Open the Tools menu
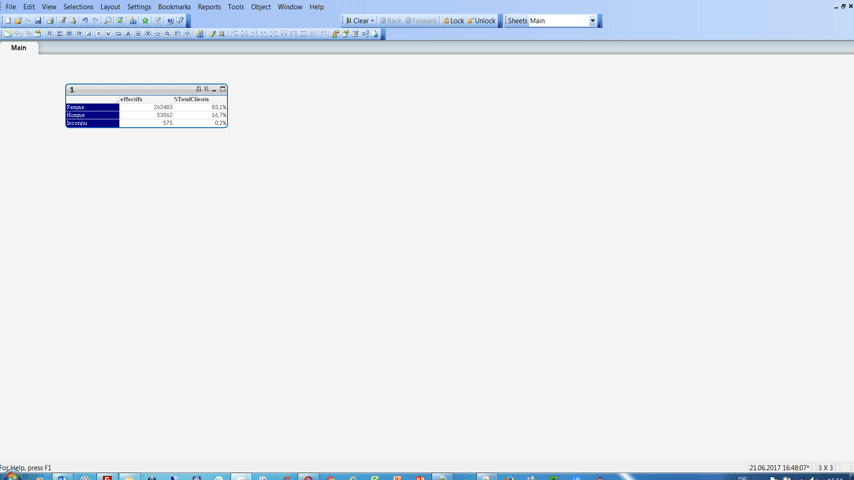Viewport: 854px width, 480px height. [236, 7]
